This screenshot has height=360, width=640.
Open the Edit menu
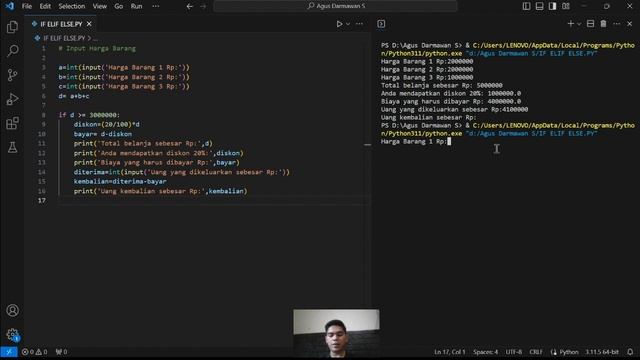[45, 6]
